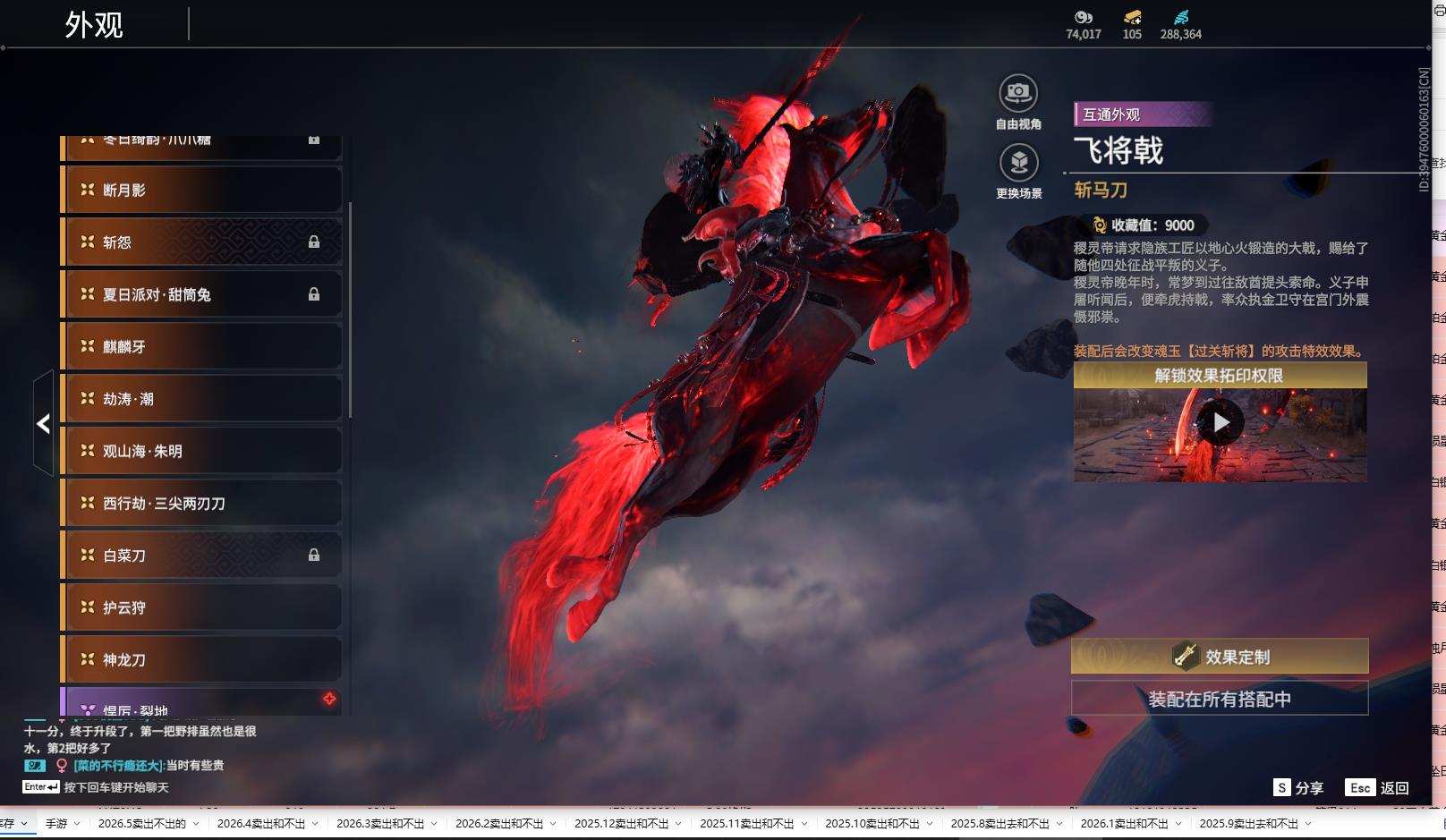This screenshot has width=1446, height=840.
Task: Open the 2026.1卖出和不出 tab dropdown arrow
Action: click(1178, 824)
